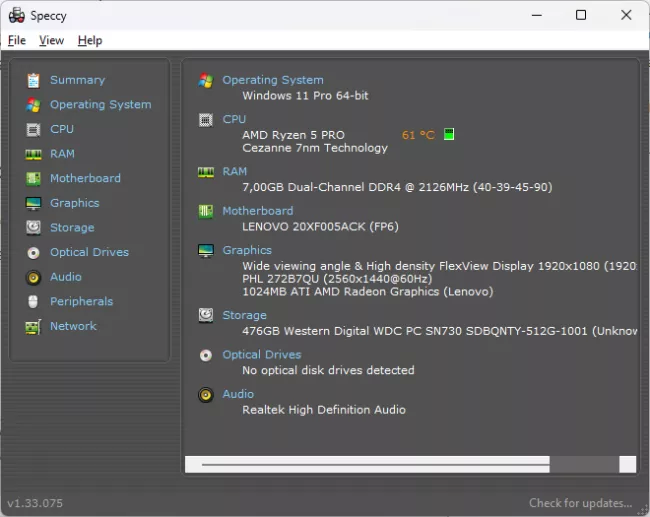The width and height of the screenshot is (650, 517).
Task: Select Graphics label in the sidebar list
Action: click(x=75, y=203)
